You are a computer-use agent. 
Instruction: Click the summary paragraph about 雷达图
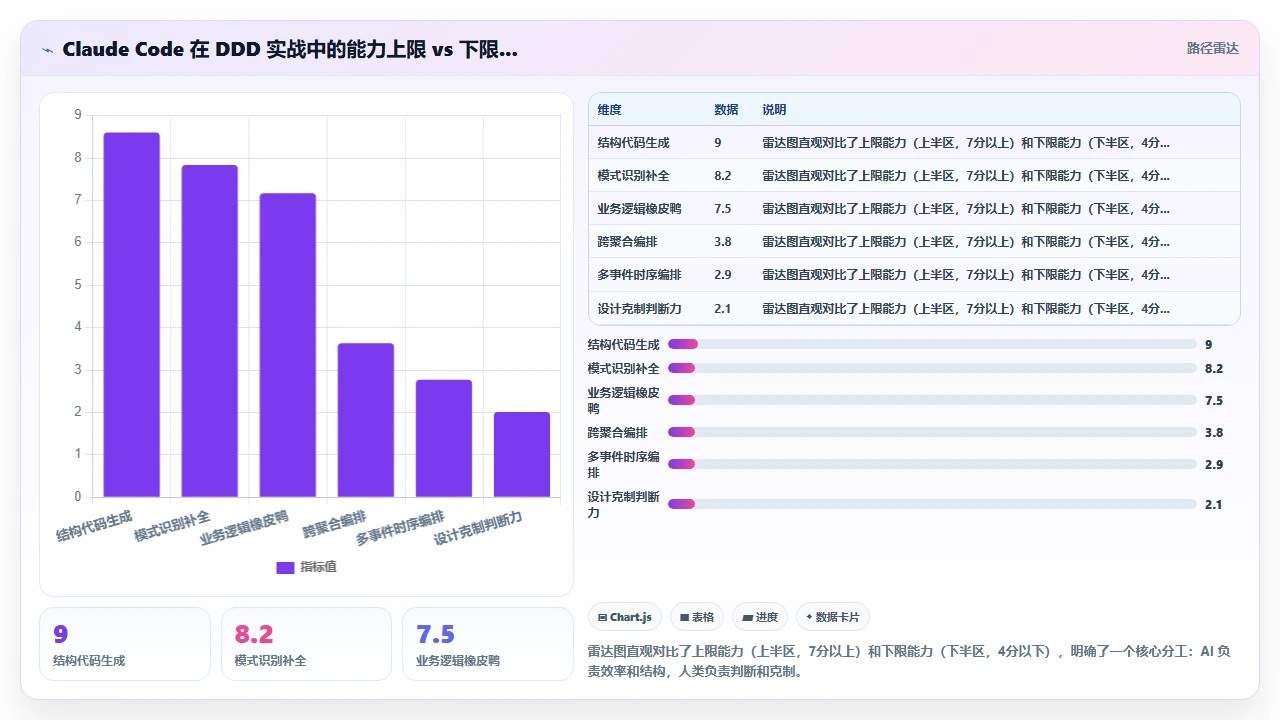coord(910,661)
